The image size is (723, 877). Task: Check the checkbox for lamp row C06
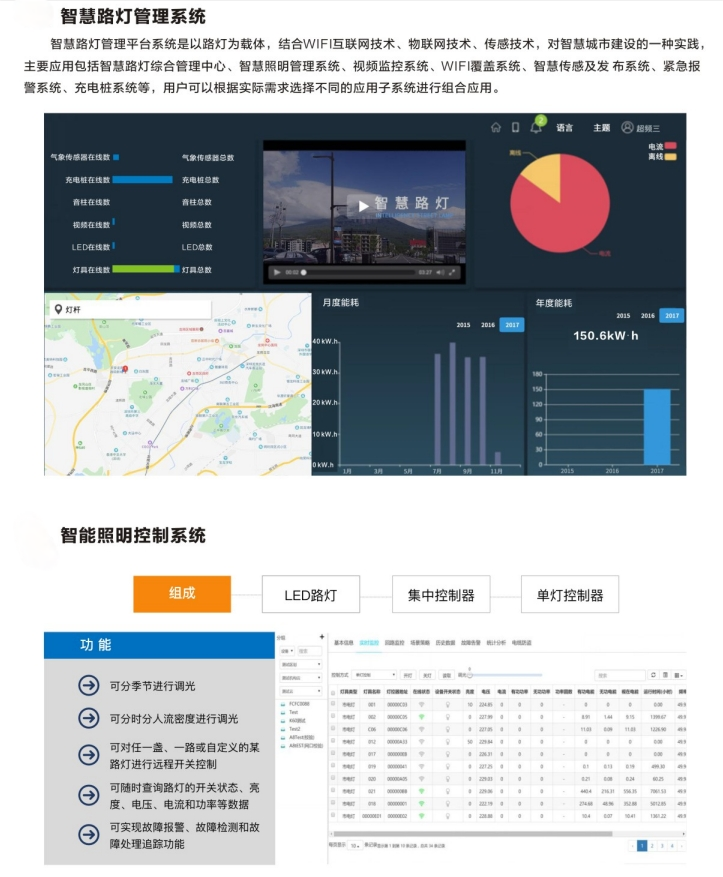(x=333, y=728)
